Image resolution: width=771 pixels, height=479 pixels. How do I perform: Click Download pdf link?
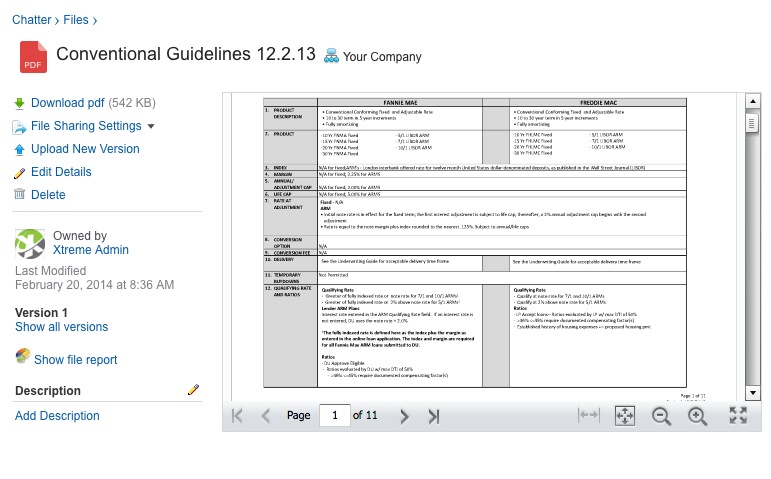pyautogui.click(x=67, y=103)
